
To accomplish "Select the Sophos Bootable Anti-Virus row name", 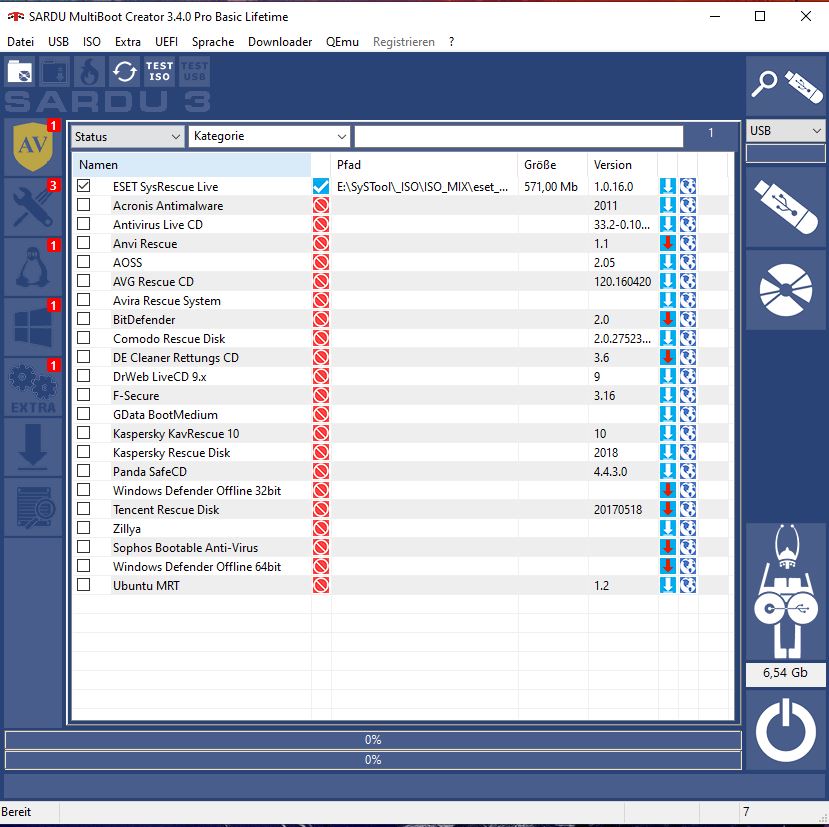I will [x=185, y=547].
